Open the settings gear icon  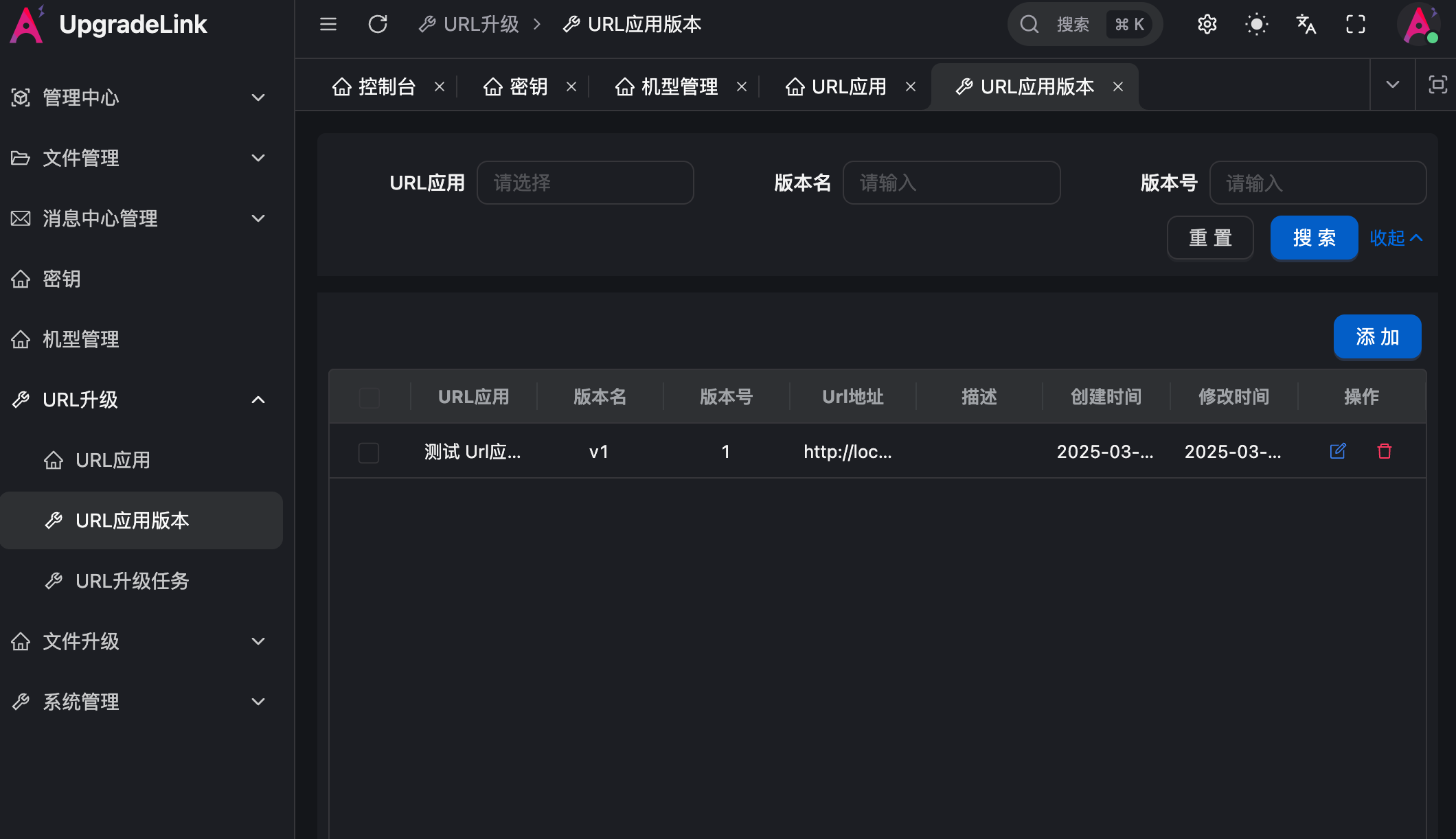pos(1207,25)
